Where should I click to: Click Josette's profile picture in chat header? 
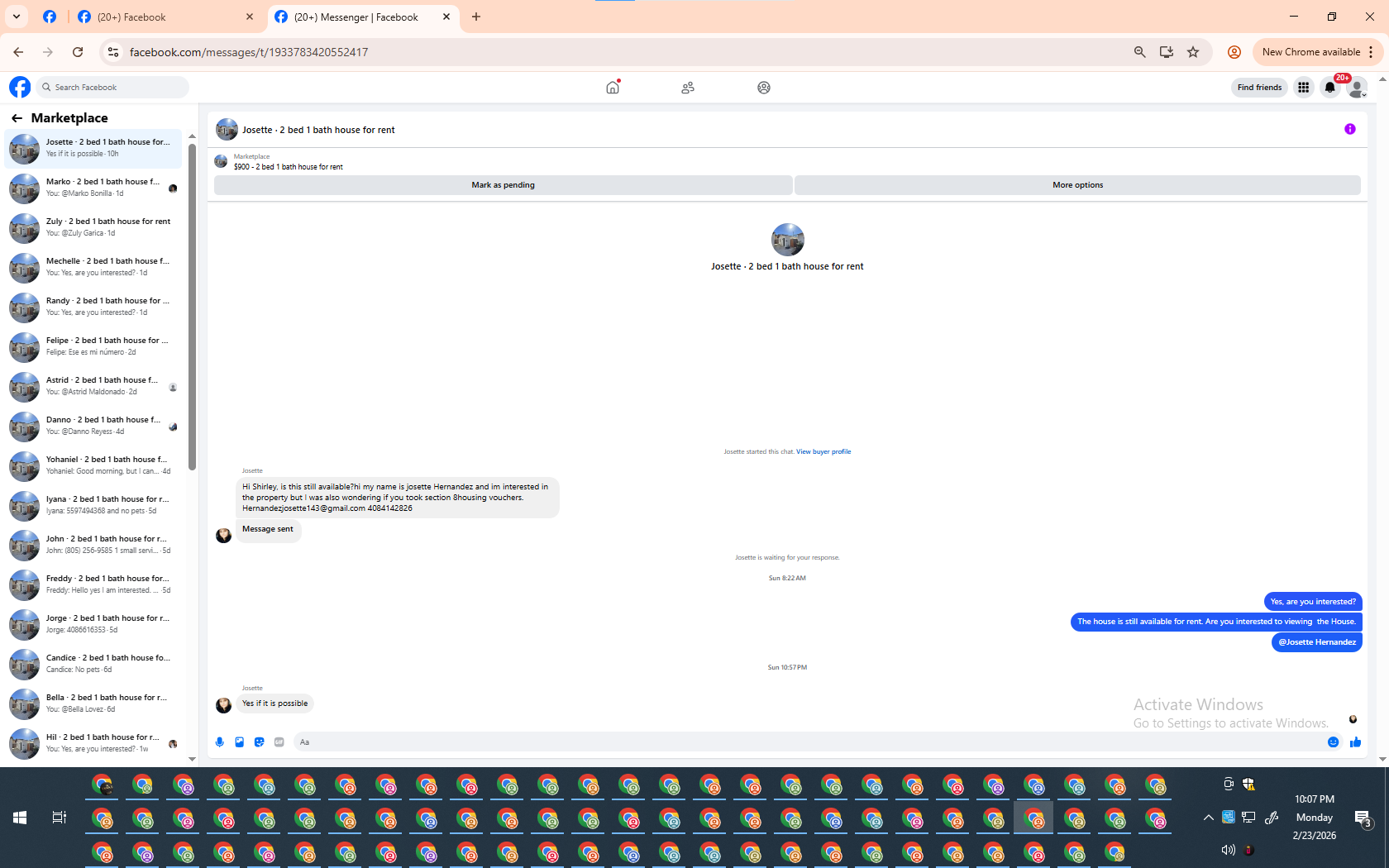coord(227,130)
